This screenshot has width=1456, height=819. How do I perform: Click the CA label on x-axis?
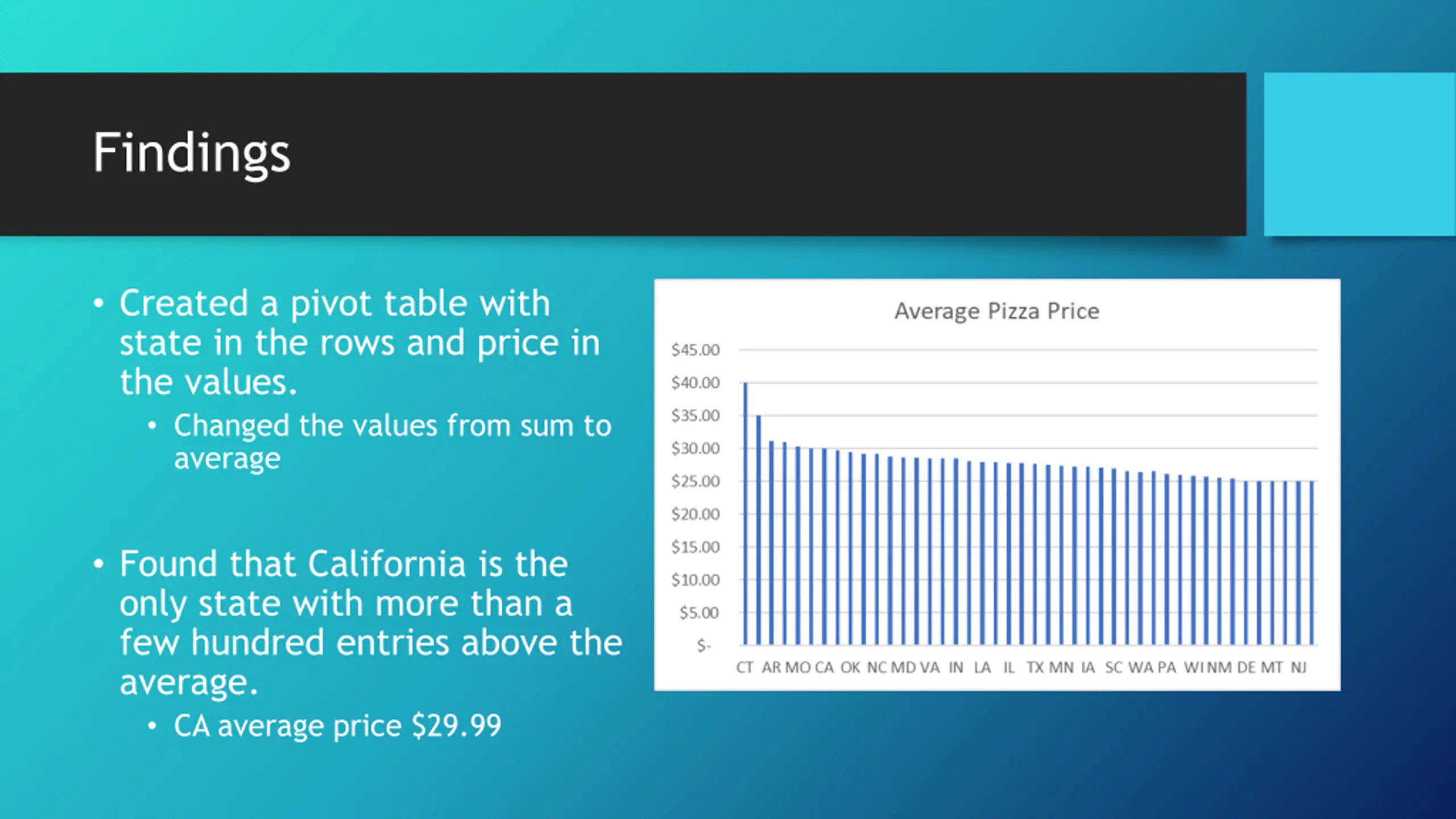pos(824,667)
